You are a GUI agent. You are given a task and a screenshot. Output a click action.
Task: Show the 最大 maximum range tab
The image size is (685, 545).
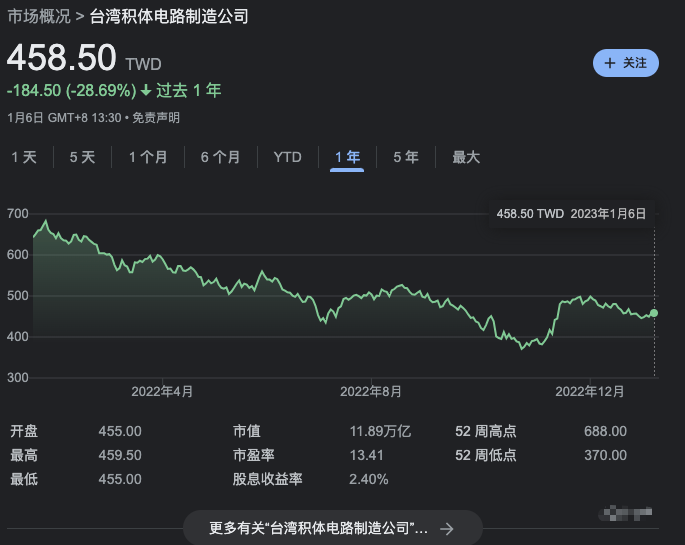(x=466, y=157)
